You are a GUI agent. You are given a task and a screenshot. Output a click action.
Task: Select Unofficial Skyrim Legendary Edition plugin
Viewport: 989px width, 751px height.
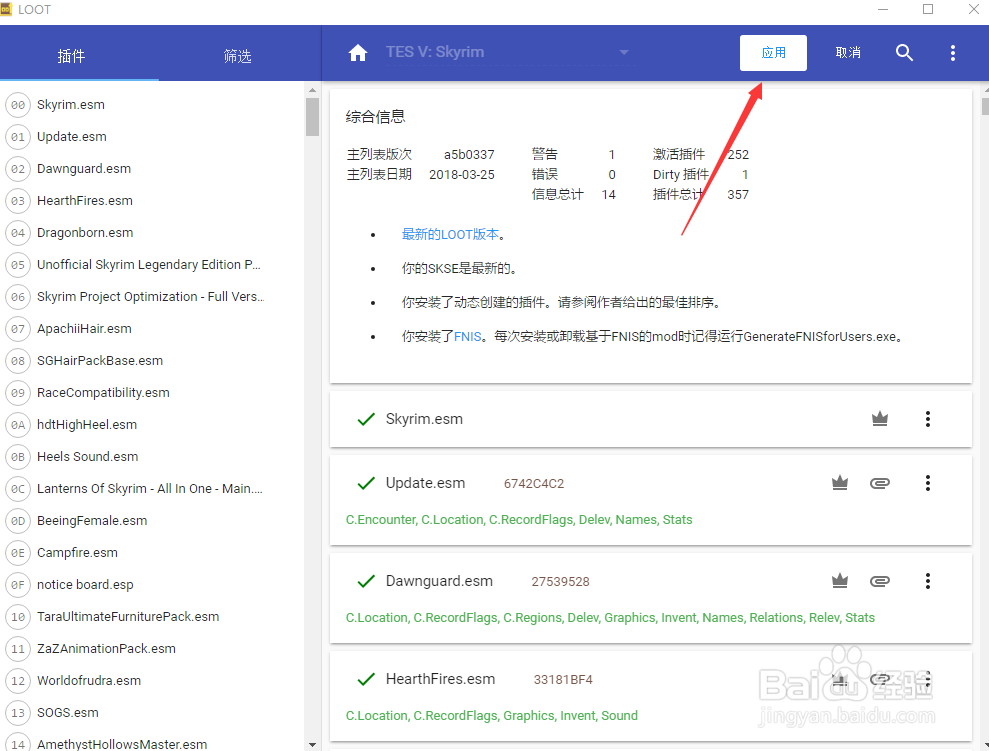[x=149, y=265]
